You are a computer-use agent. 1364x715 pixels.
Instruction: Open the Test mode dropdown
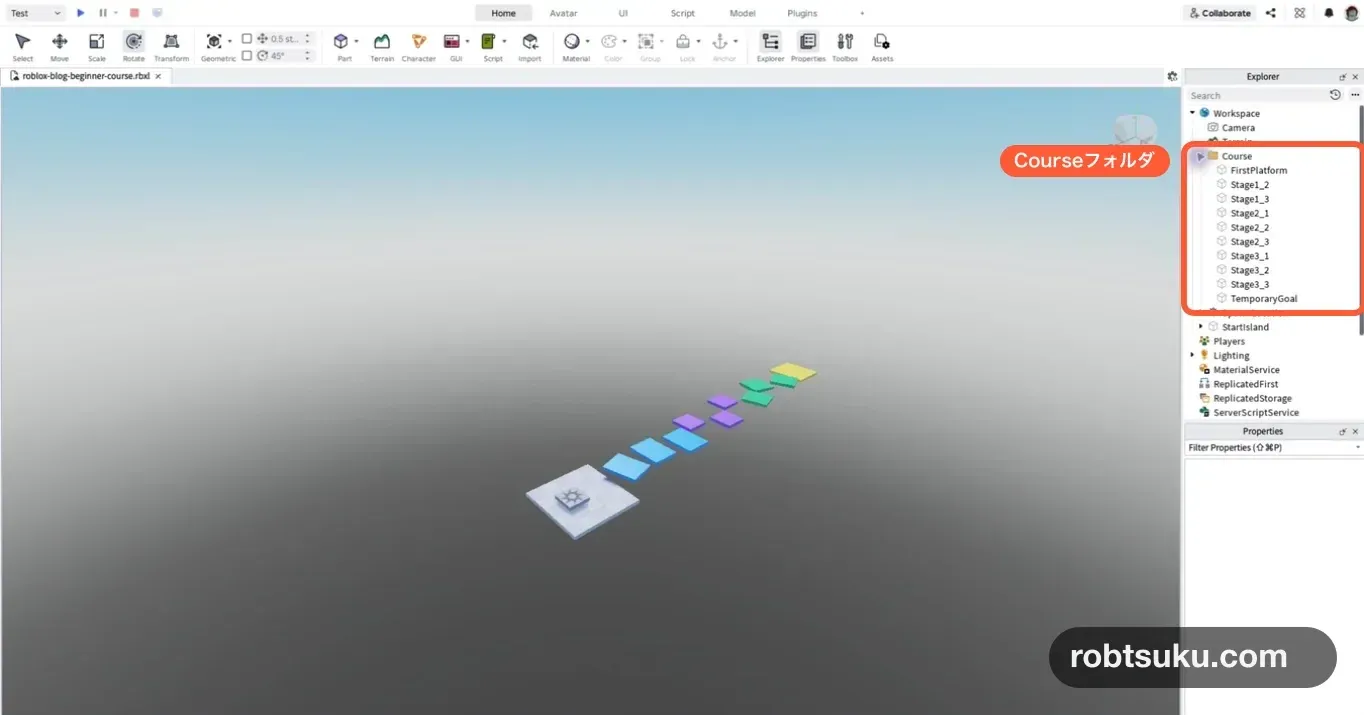point(36,13)
